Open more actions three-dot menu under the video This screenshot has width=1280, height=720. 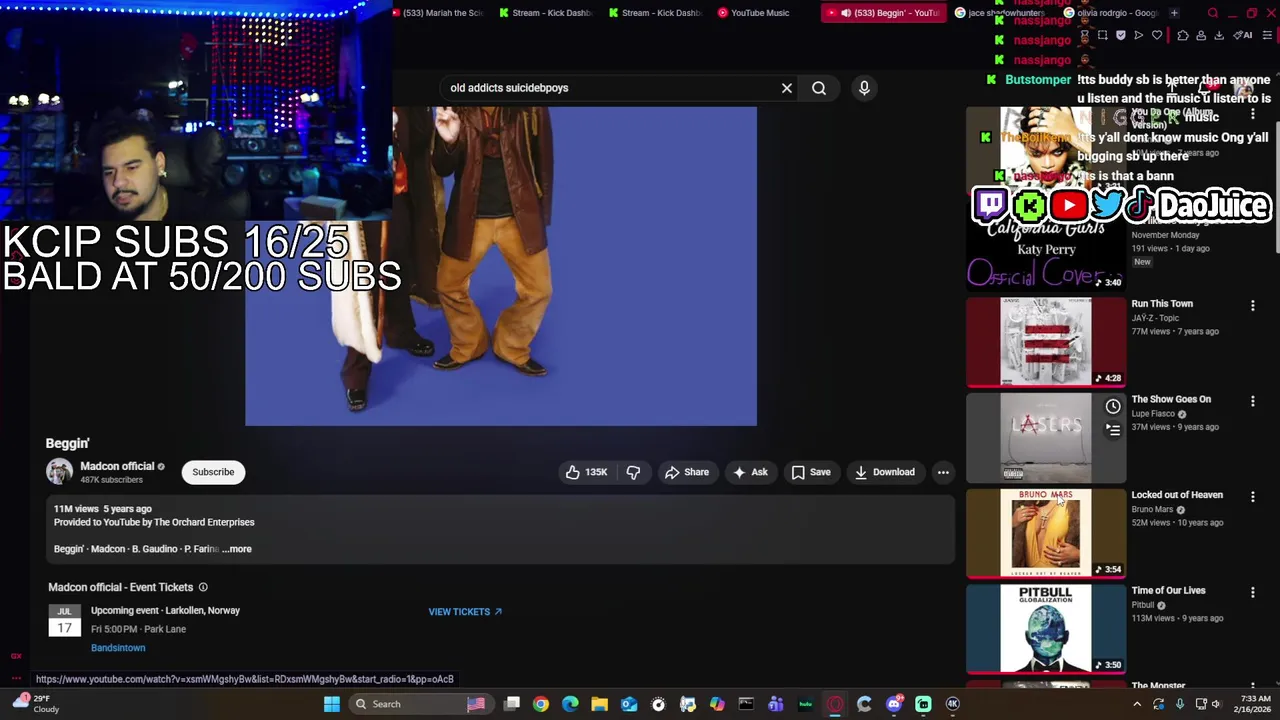click(x=943, y=472)
